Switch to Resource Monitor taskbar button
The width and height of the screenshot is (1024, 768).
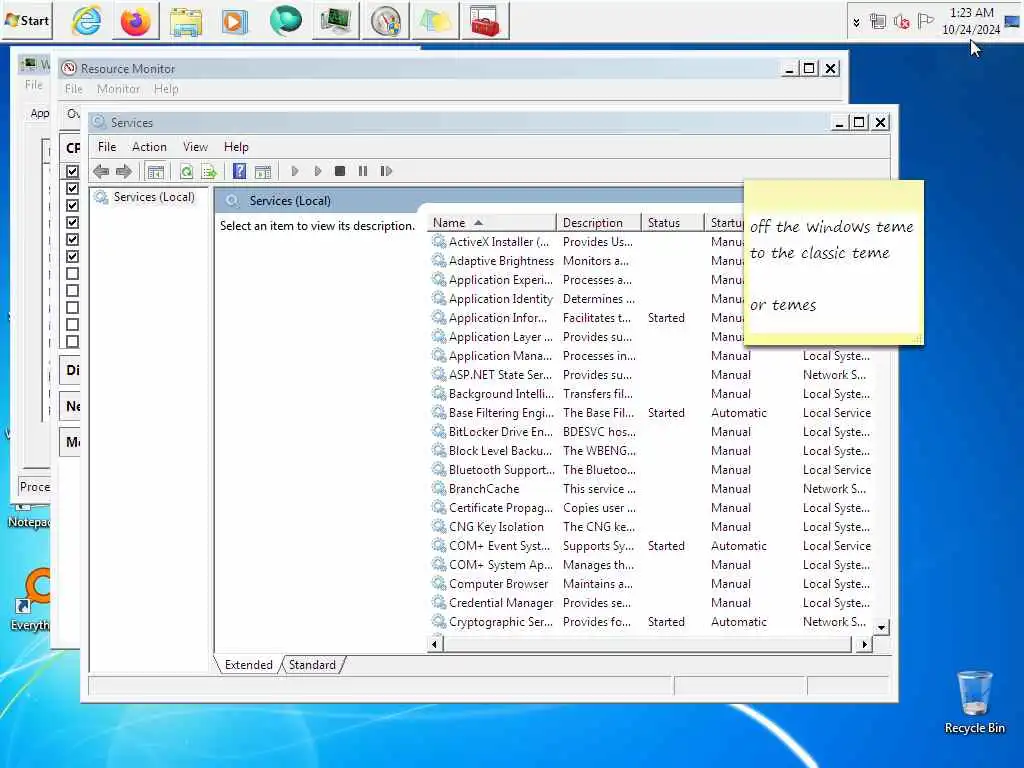point(385,21)
